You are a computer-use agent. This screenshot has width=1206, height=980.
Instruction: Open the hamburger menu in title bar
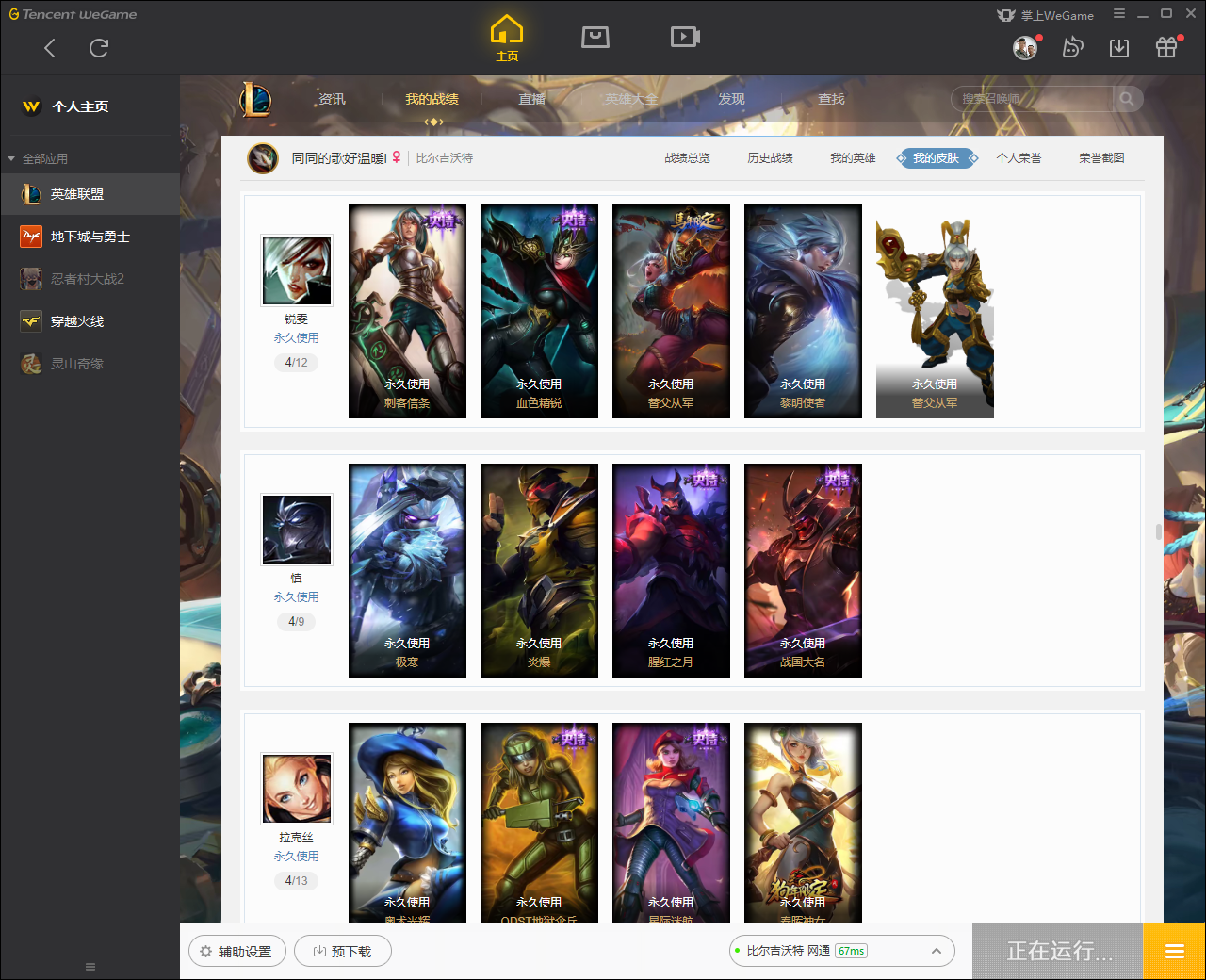click(x=1119, y=14)
